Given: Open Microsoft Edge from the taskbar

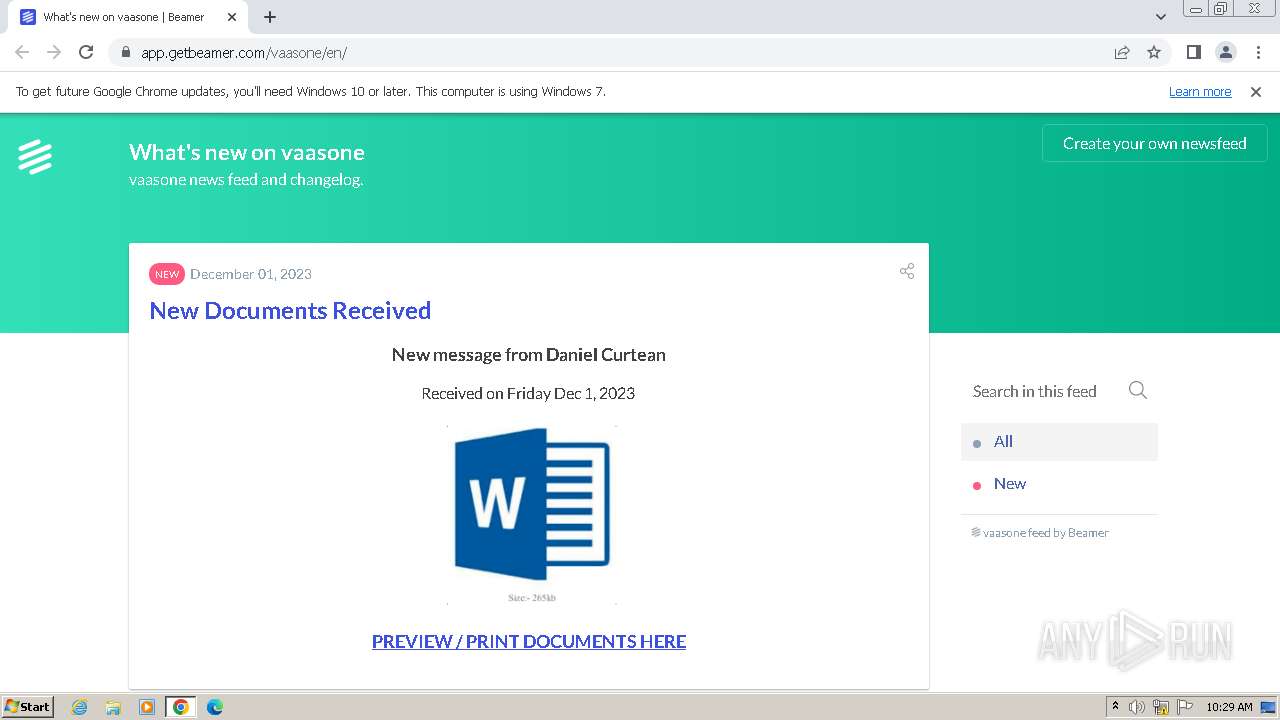Looking at the screenshot, I should coord(215,707).
